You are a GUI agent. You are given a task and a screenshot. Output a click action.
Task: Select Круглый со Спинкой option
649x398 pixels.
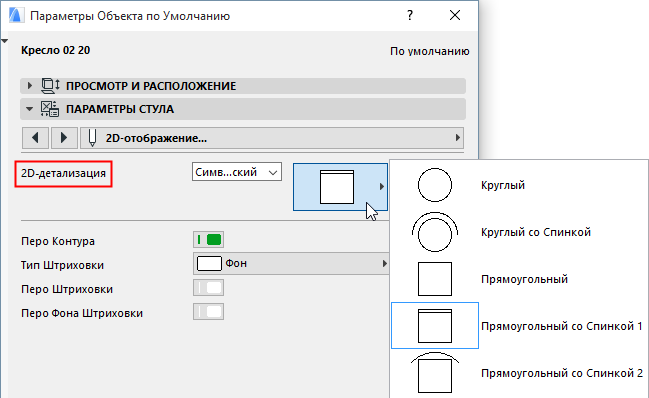coord(519,232)
